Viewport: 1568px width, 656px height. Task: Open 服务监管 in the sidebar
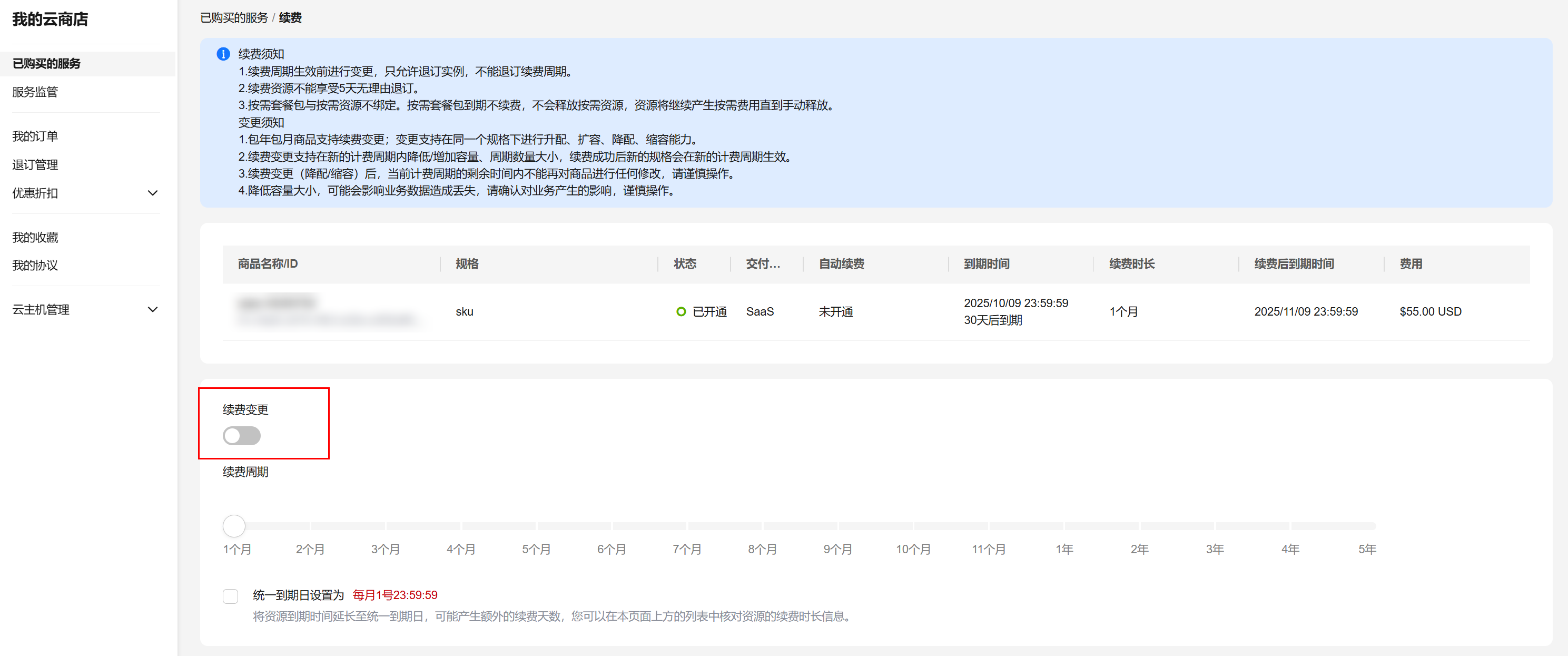(x=35, y=92)
